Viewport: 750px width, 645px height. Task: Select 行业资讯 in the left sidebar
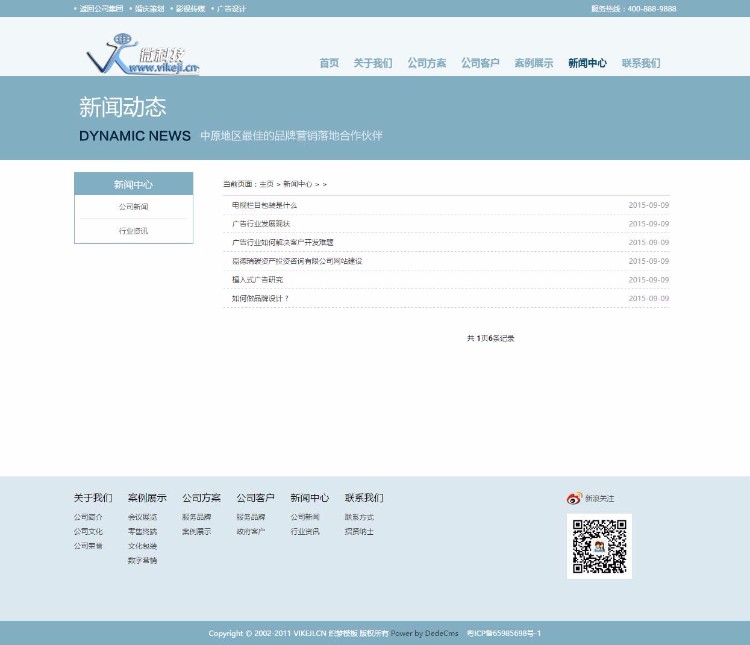coord(133,231)
